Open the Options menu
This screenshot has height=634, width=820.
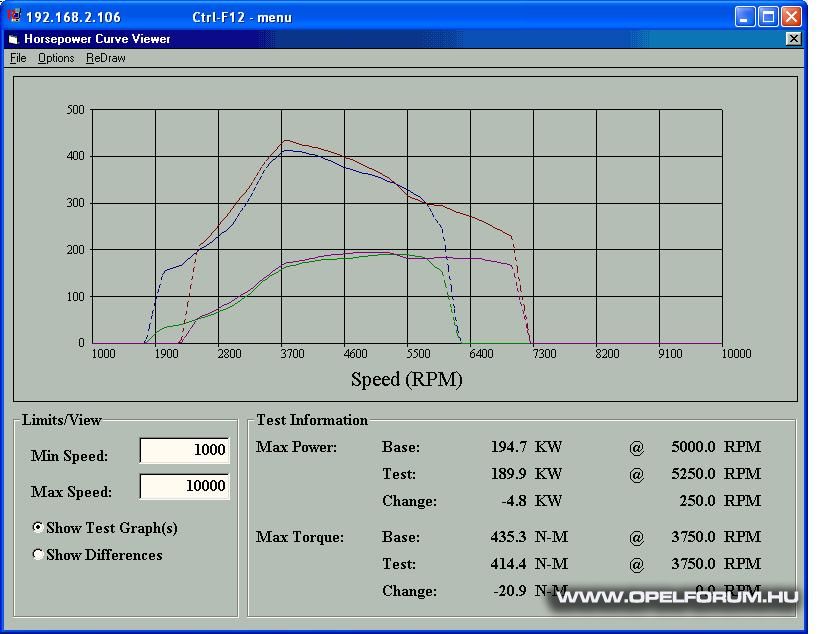coord(56,58)
